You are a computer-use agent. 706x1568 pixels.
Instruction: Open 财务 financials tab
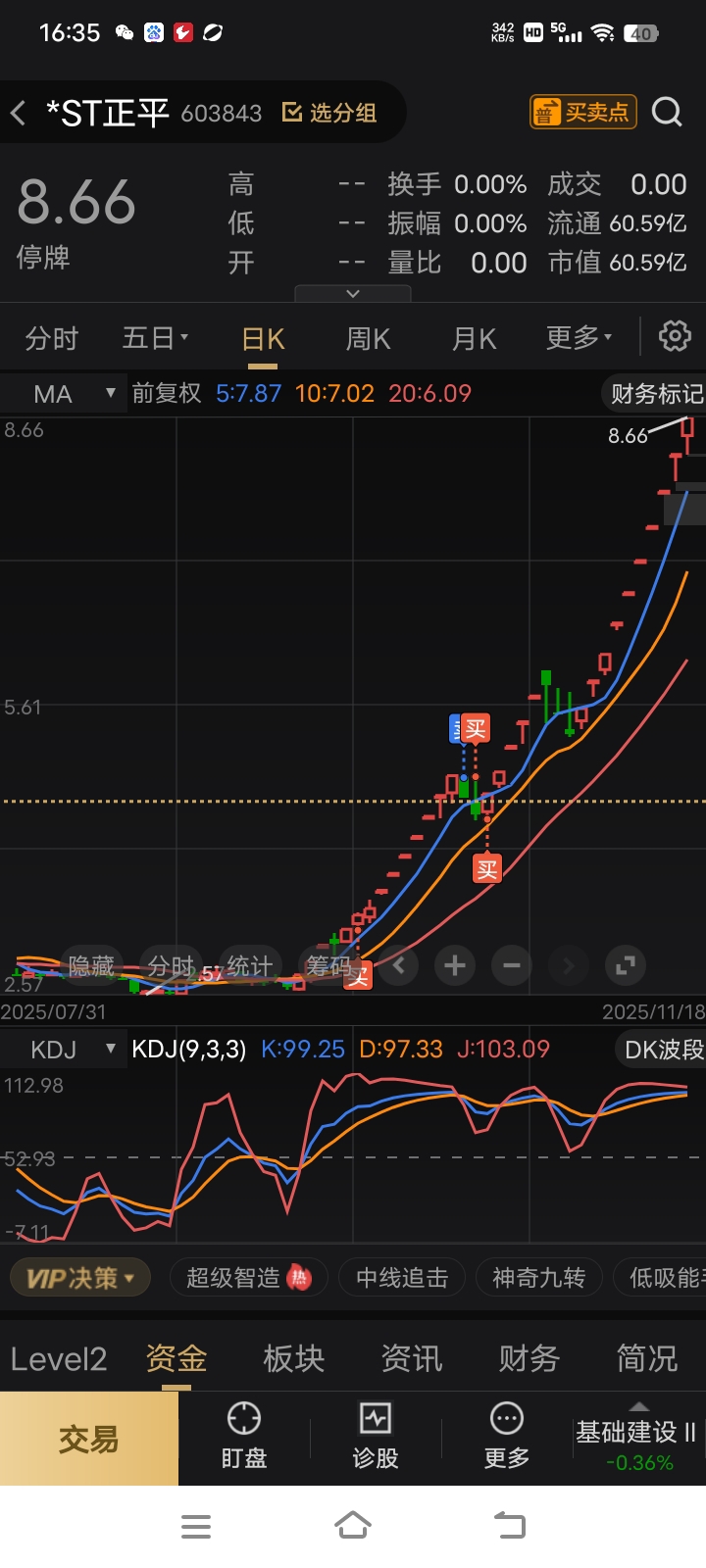pos(529,1358)
